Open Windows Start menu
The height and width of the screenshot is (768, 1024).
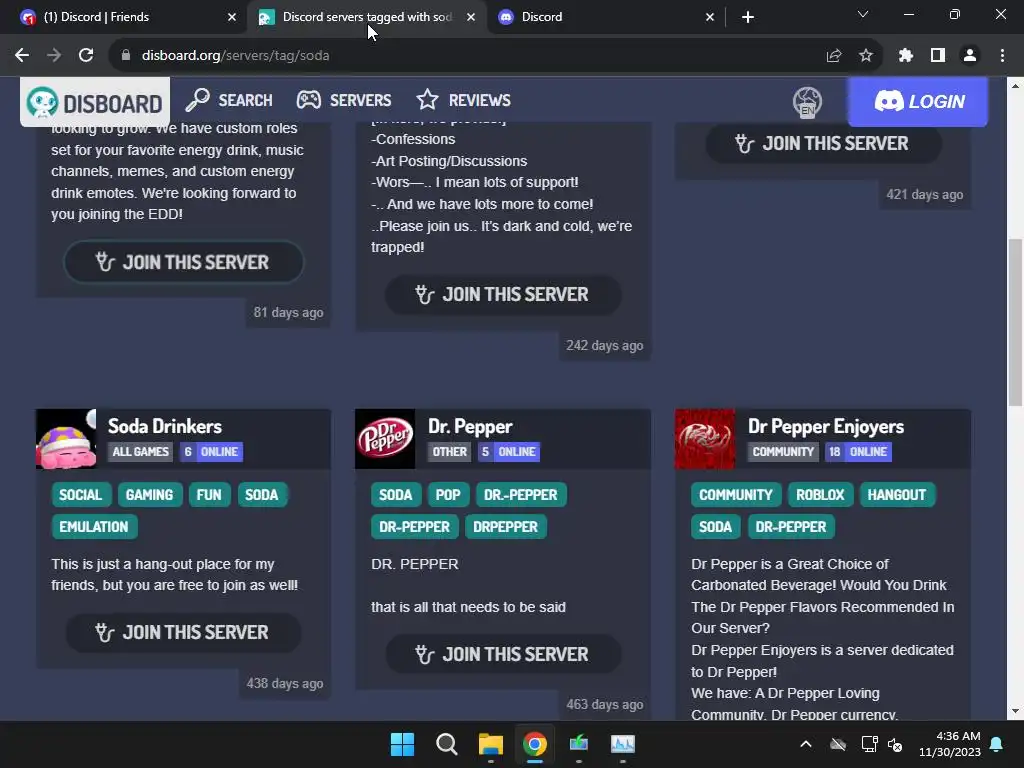coord(402,744)
